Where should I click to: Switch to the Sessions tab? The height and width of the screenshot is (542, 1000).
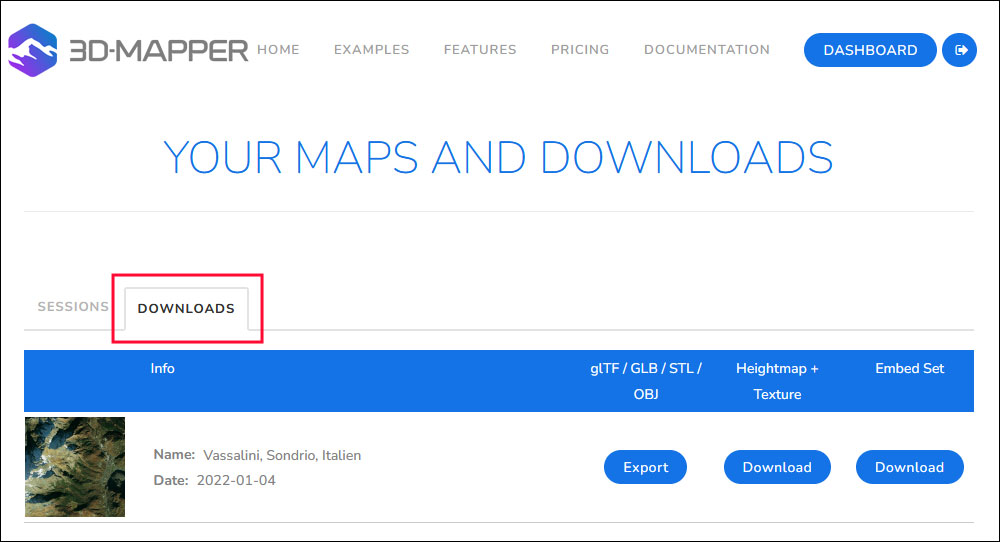click(73, 307)
